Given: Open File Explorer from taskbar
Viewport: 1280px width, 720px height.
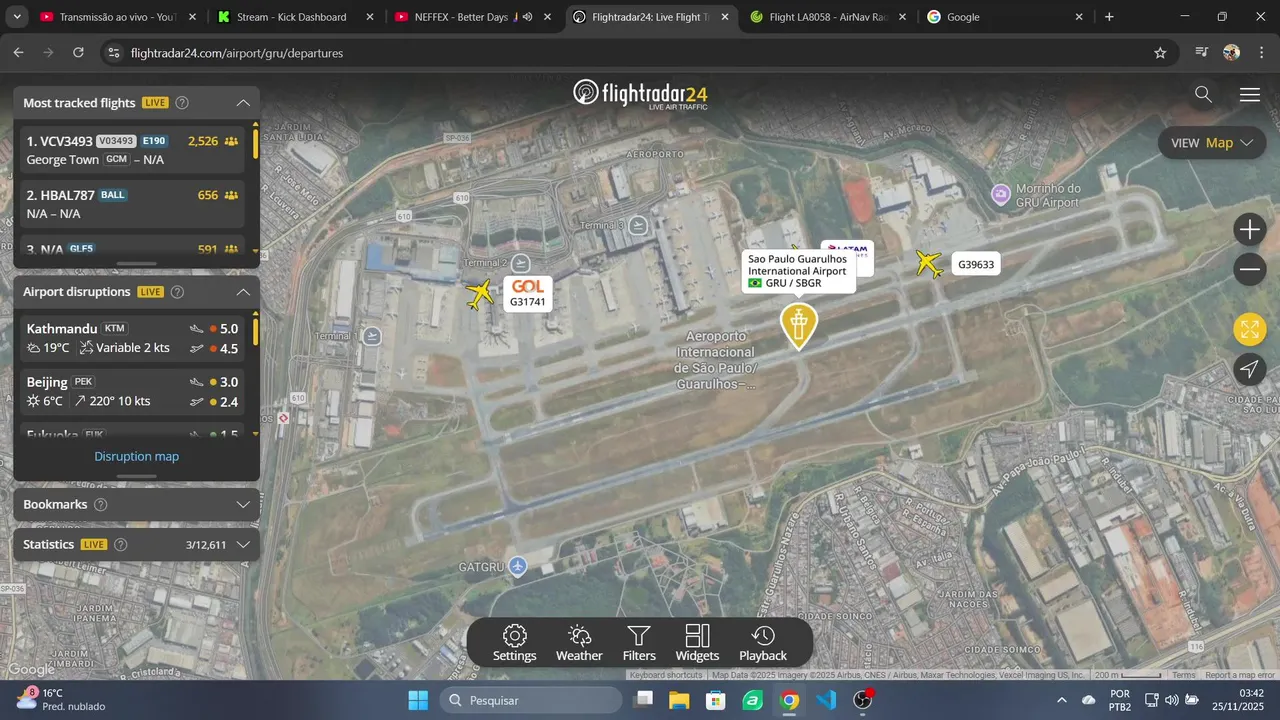Looking at the screenshot, I should [679, 700].
